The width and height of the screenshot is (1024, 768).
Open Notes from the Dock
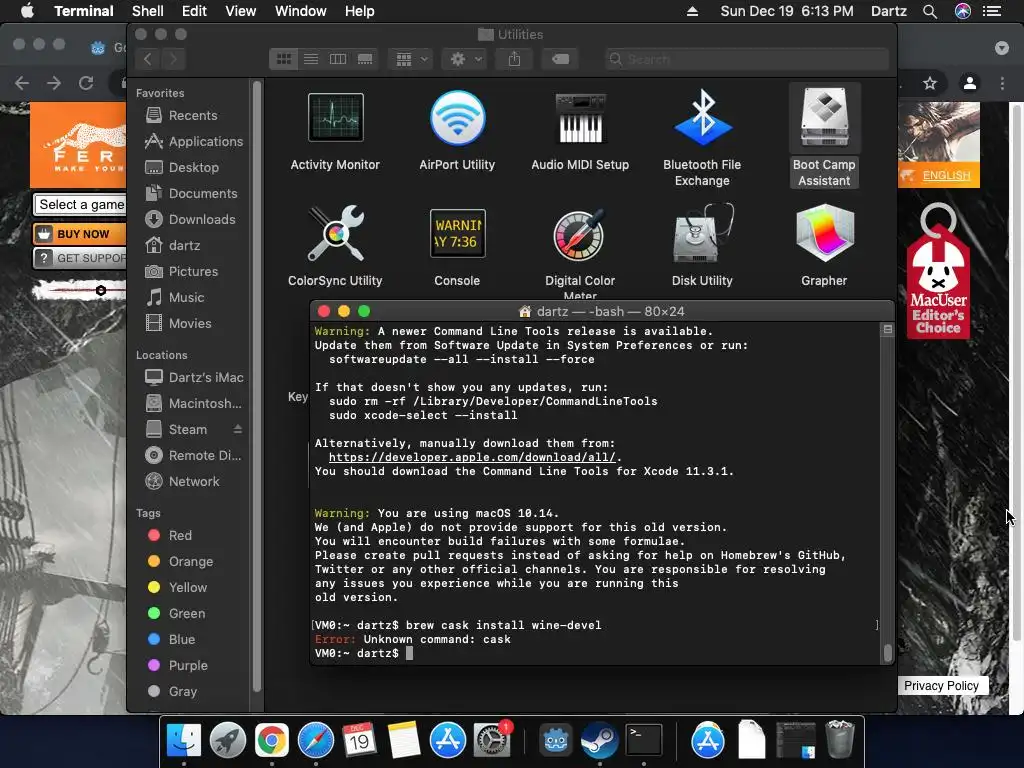point(404,740)
